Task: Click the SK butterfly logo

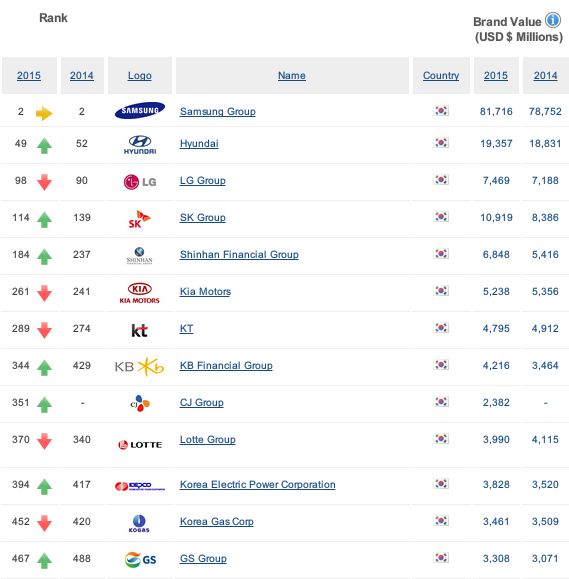Action: pos(139,219)
